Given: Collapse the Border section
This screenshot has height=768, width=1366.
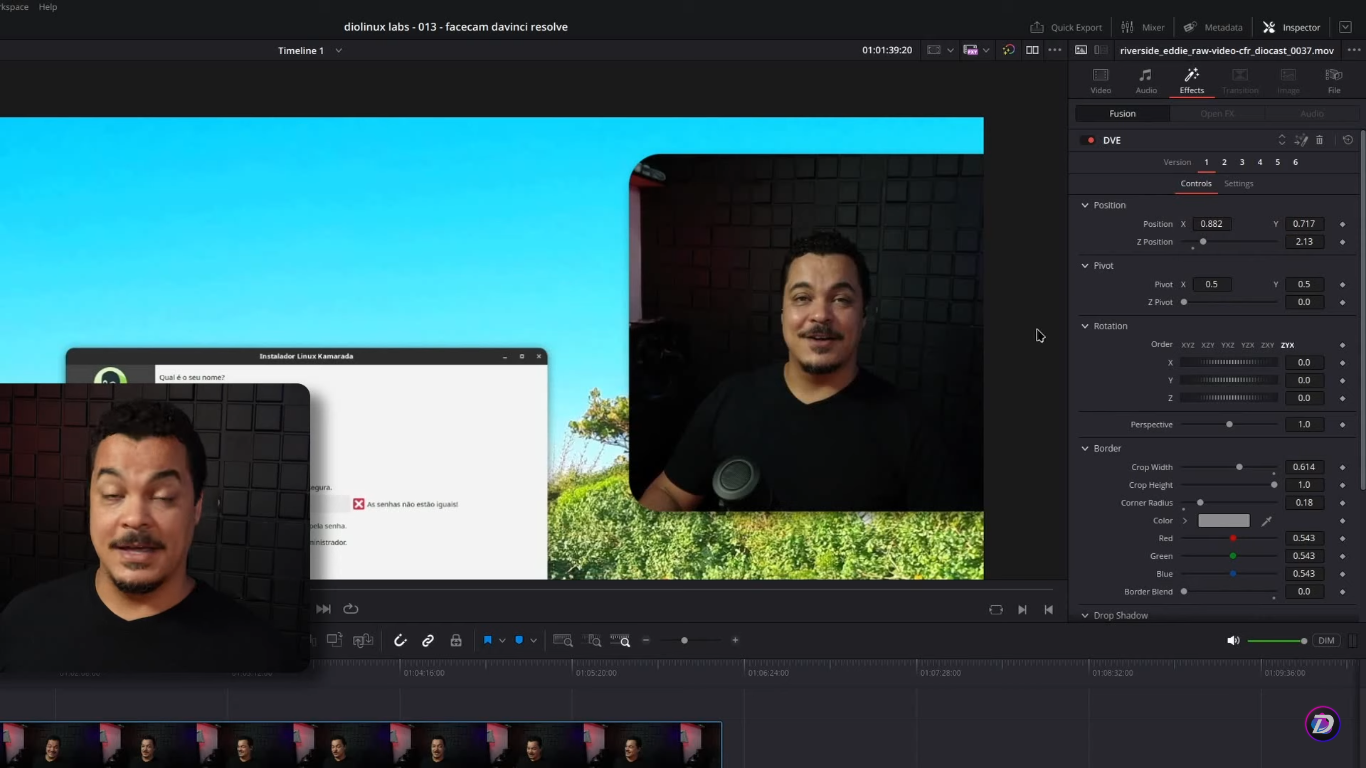Looking at the screenshot, I should point(1085,449).
